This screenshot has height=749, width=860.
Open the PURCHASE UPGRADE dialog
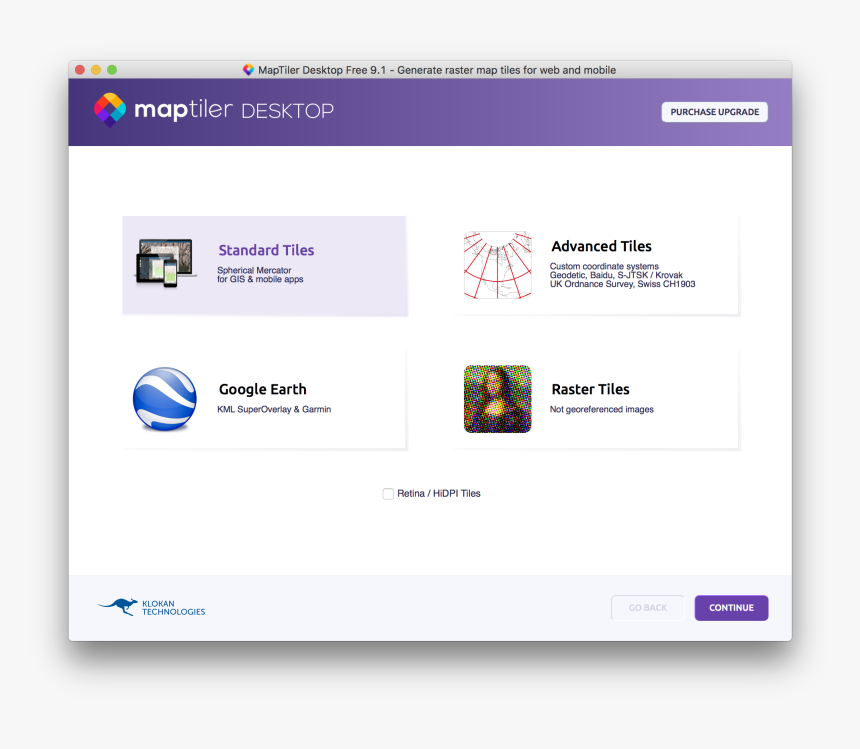(x=714, y=111)
